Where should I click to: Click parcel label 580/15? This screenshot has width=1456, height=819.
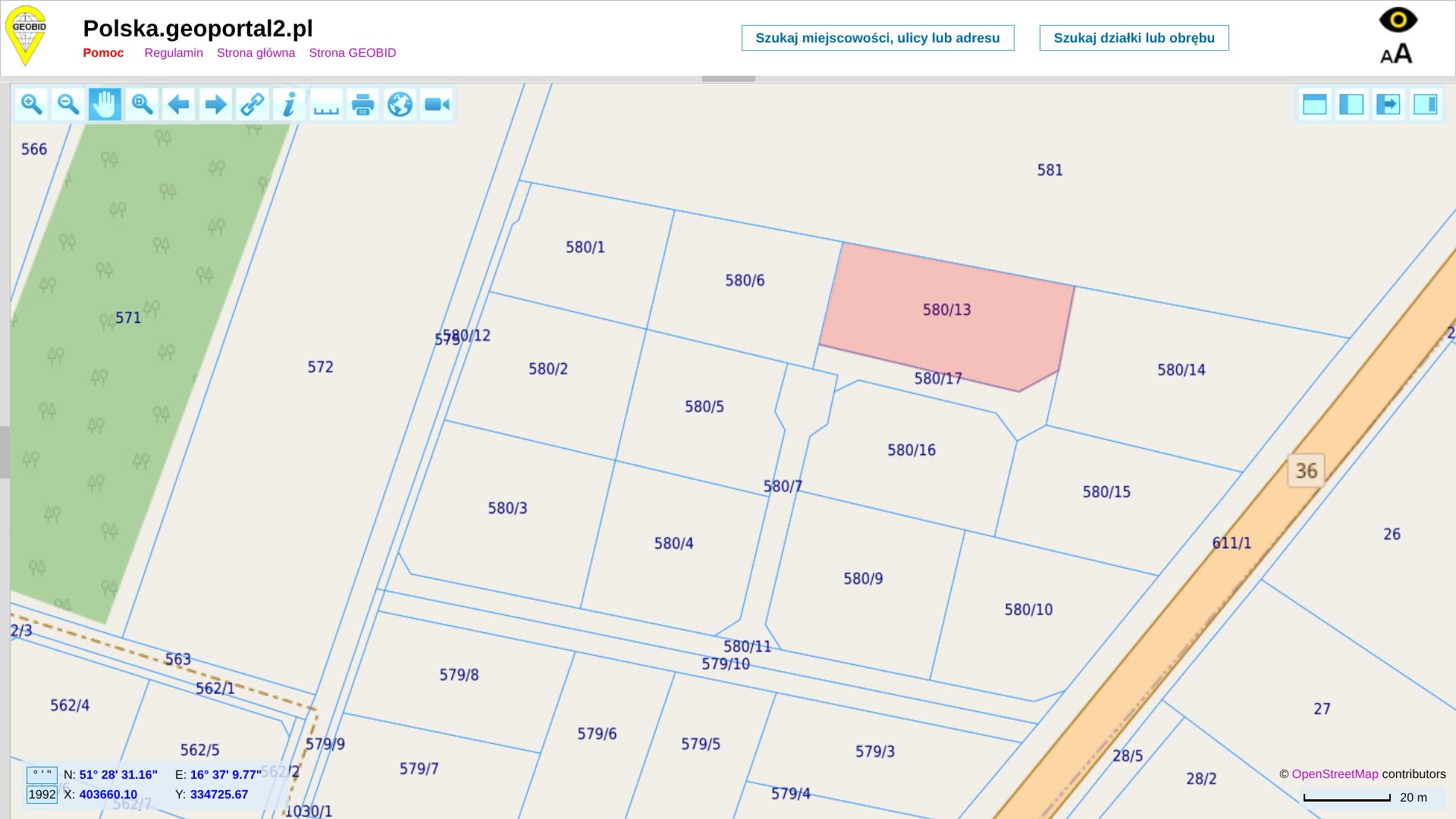[x=1106, y=492]
